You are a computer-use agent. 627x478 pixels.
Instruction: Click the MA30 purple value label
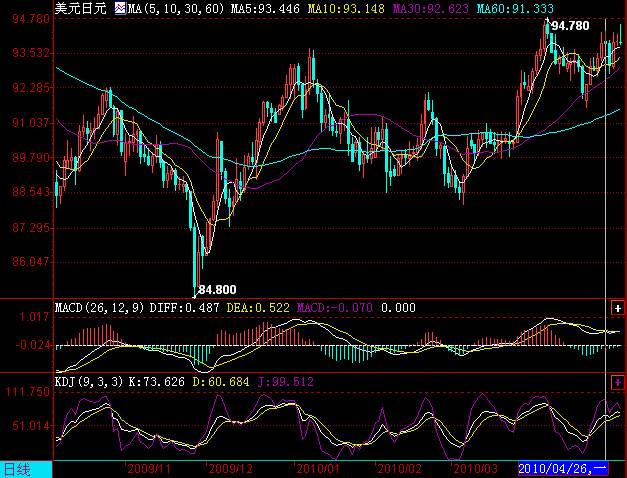(431, 8)
